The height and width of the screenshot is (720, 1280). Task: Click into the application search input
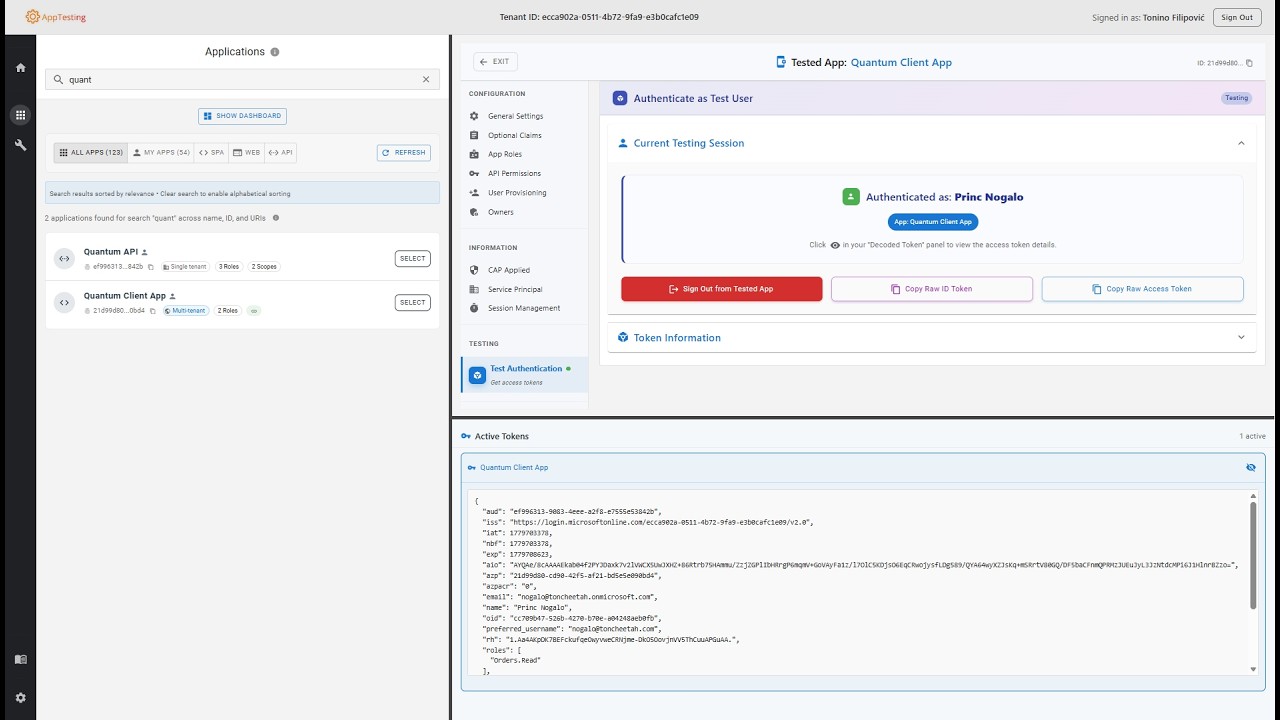click(241, 79)
